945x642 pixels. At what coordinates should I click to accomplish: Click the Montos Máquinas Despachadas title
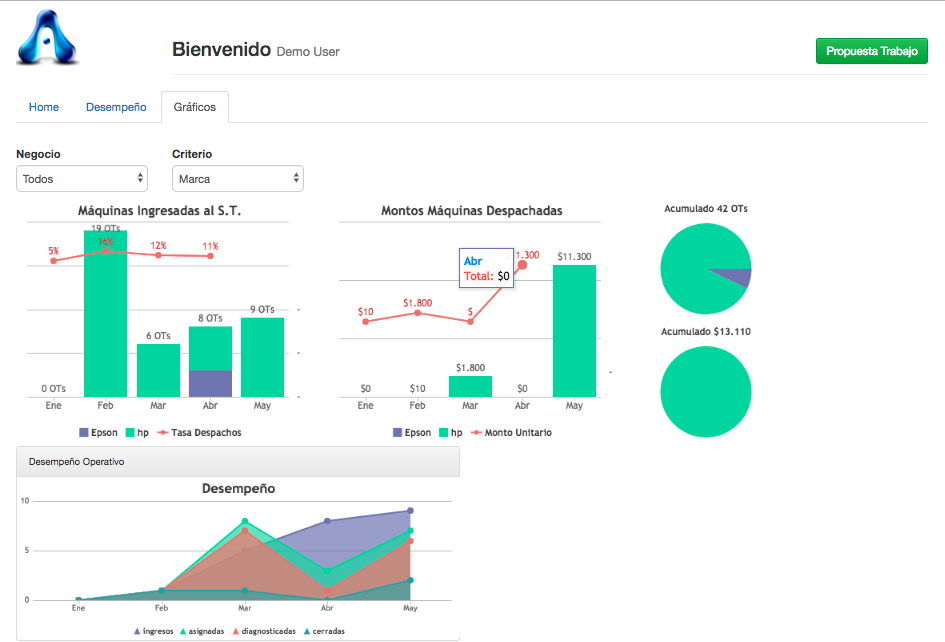471,210
